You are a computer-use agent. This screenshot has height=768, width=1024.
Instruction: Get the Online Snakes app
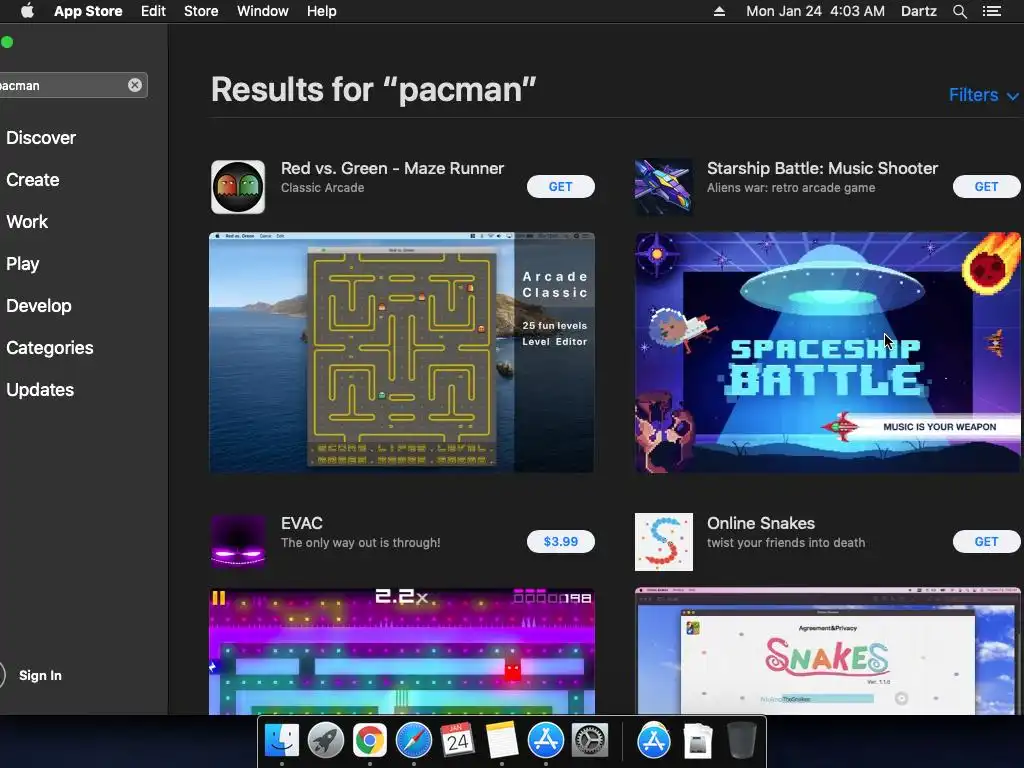[x=986, y=541]
